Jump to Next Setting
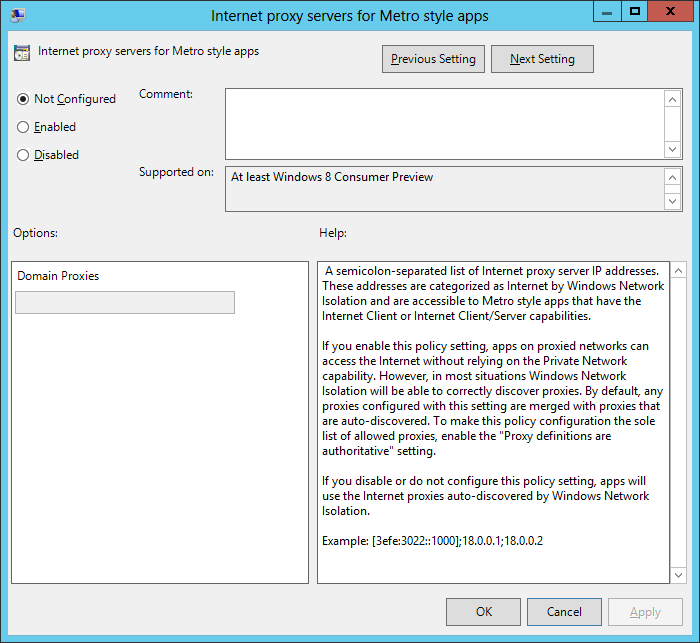Image resolution: width=700 pixels, height=643 pixels. pos(542,59)
